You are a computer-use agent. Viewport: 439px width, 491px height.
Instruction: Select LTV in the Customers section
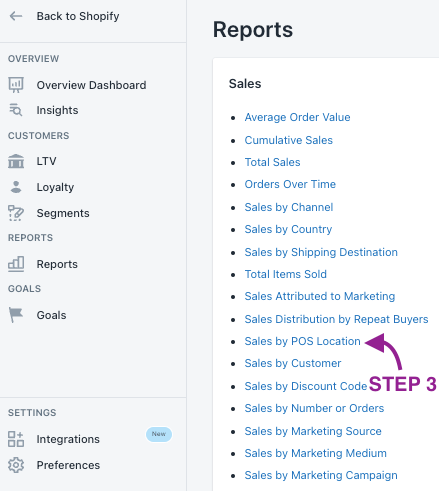46,161
